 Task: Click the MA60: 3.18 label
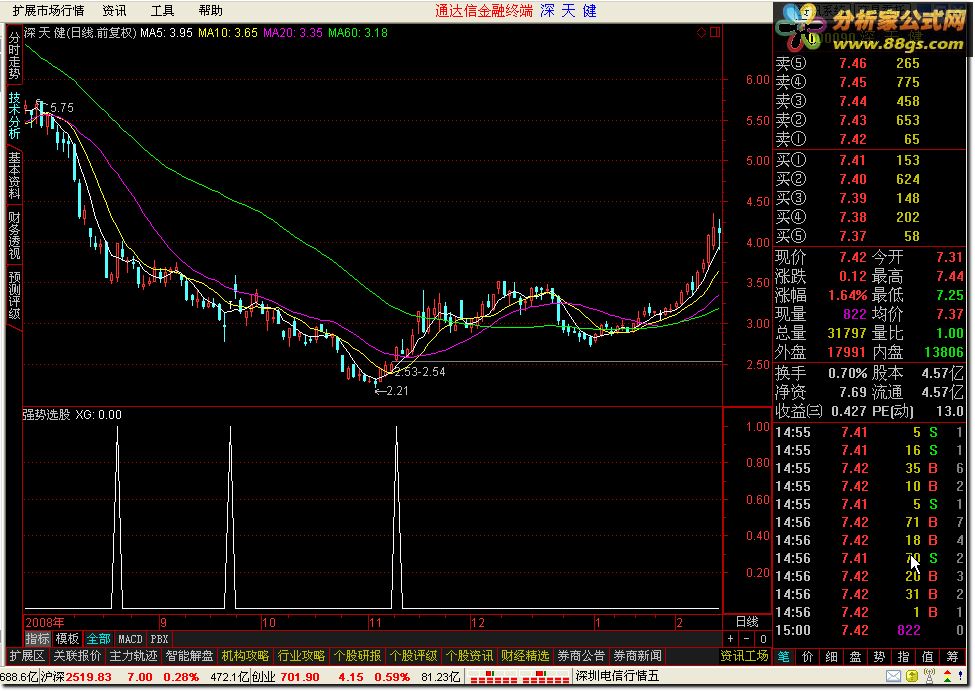click(x=358, y=32)
